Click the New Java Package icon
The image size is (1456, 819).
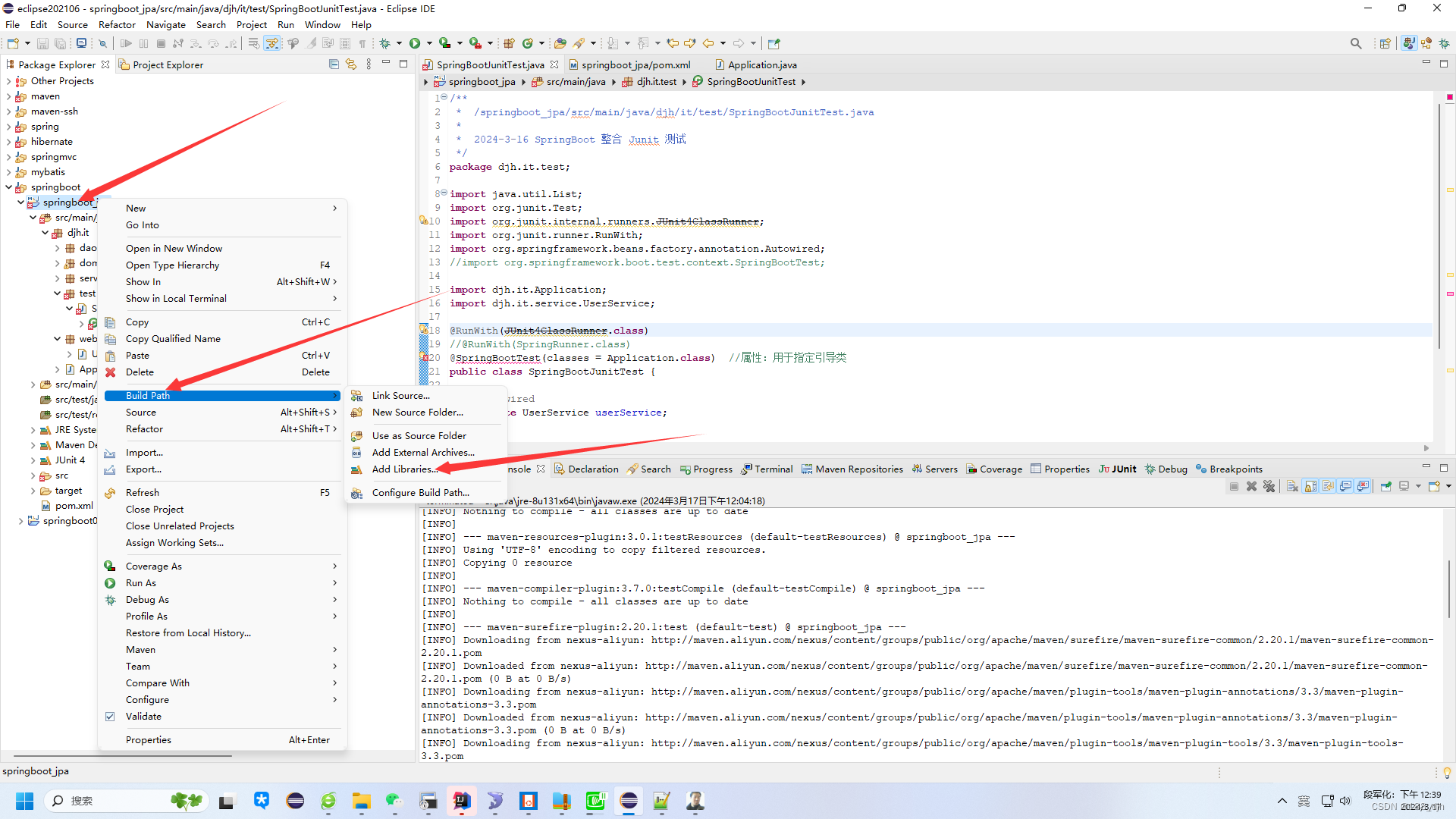tap(510, 43)
